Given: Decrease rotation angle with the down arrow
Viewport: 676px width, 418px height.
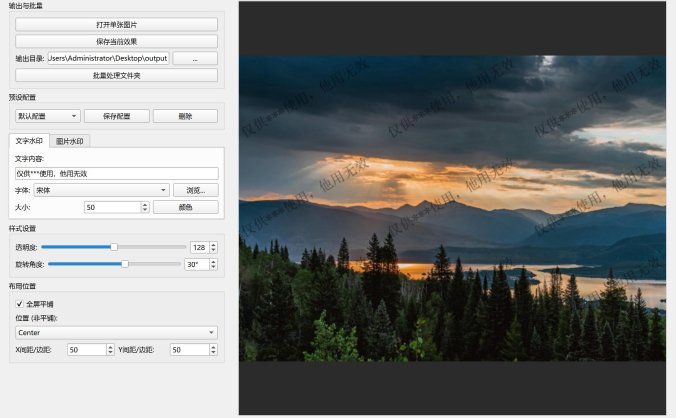Looking at the screenshot, I should (213, 267).
